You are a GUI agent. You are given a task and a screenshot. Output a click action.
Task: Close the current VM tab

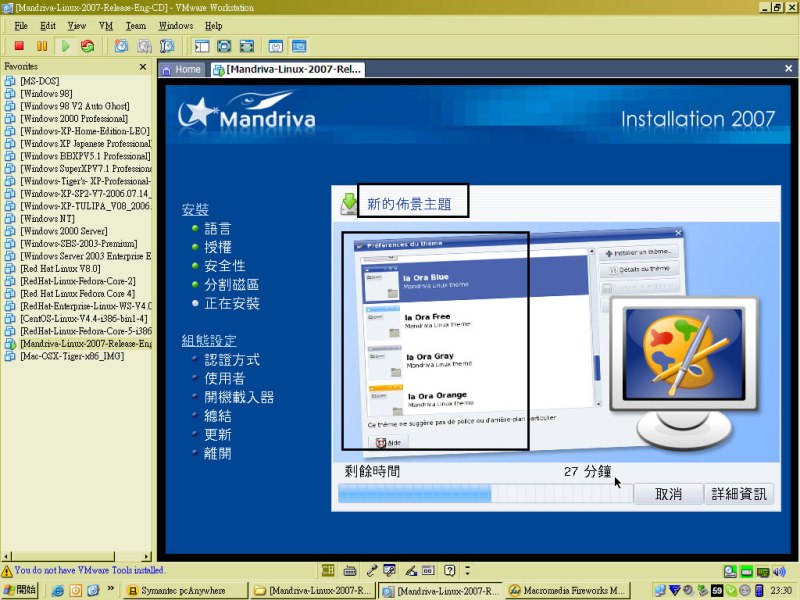pyautogui.click(x=788, y=68)
